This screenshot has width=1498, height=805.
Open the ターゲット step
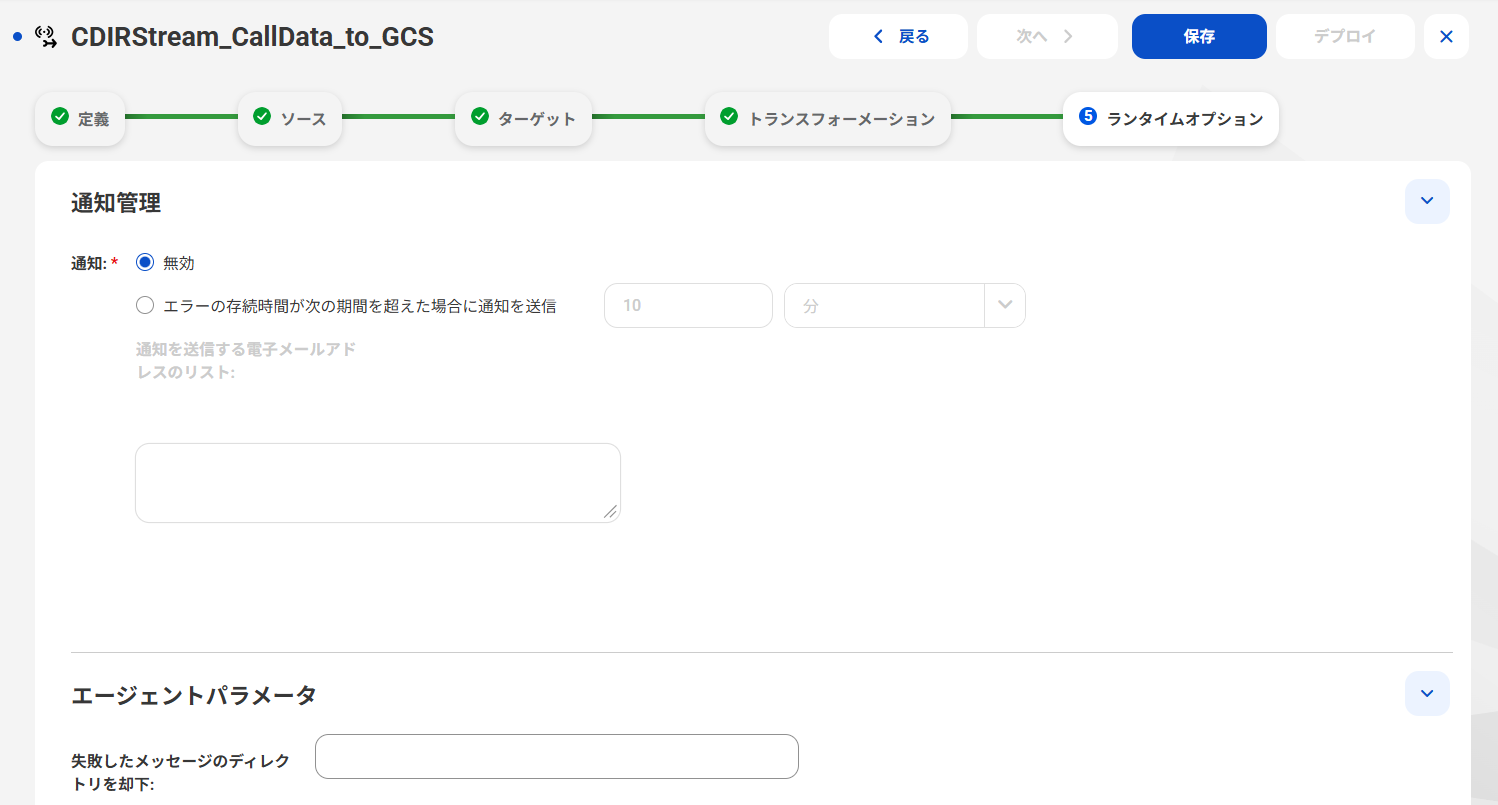tap(523, 119)
